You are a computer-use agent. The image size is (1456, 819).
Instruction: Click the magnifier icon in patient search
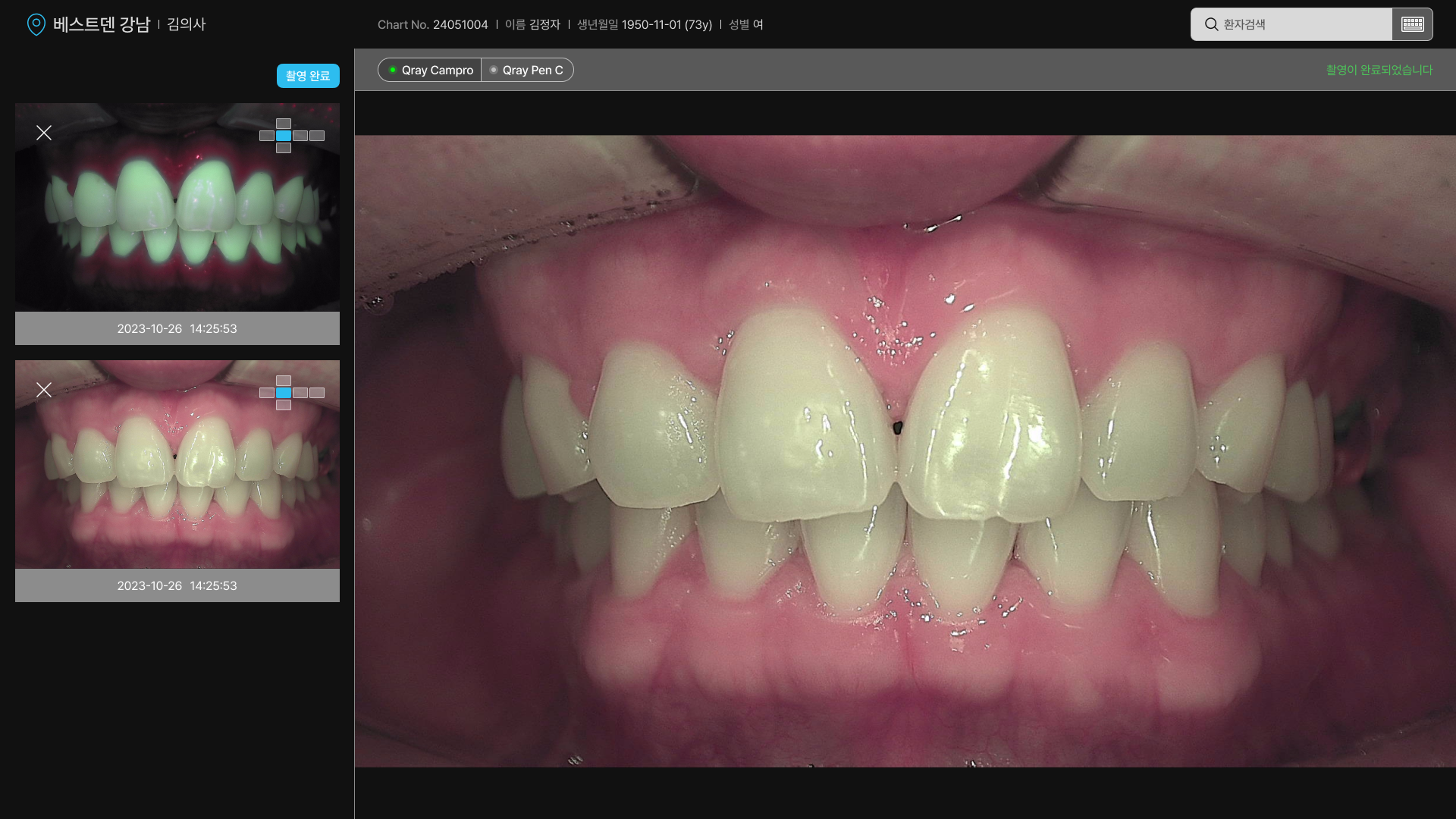coord(1211,24)
